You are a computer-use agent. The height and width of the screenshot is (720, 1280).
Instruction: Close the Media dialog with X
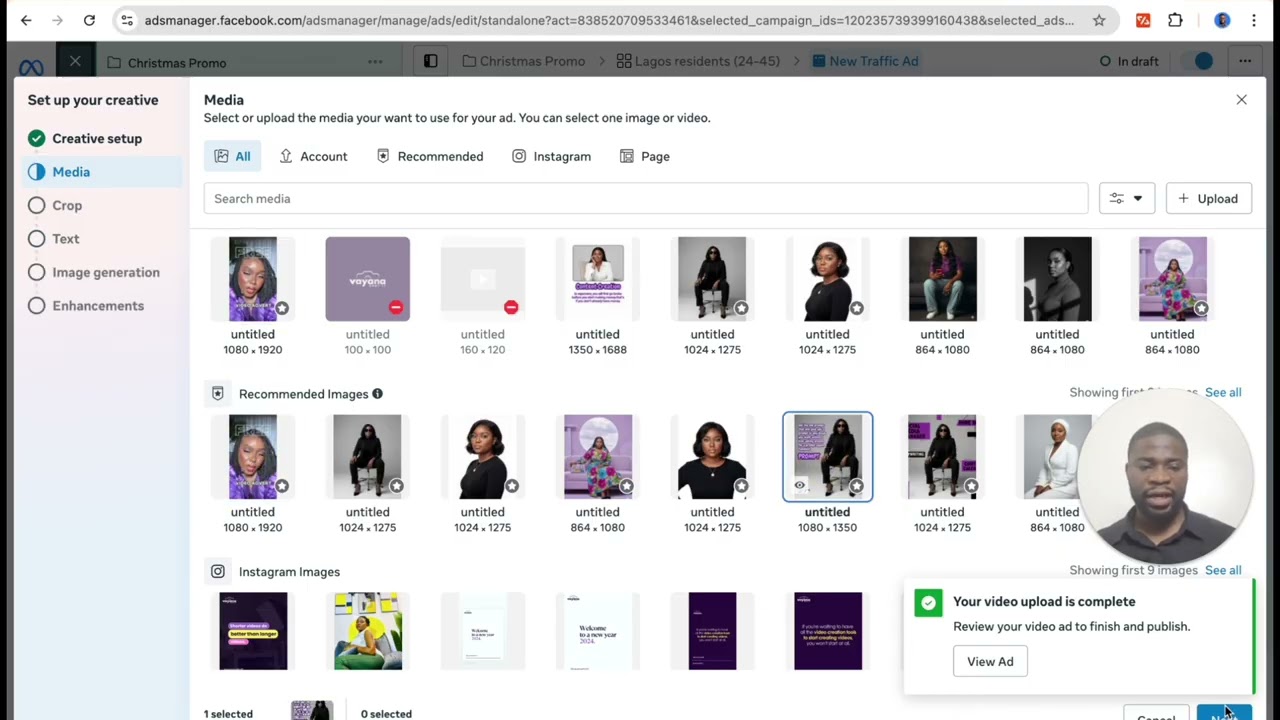[1241, 100]
